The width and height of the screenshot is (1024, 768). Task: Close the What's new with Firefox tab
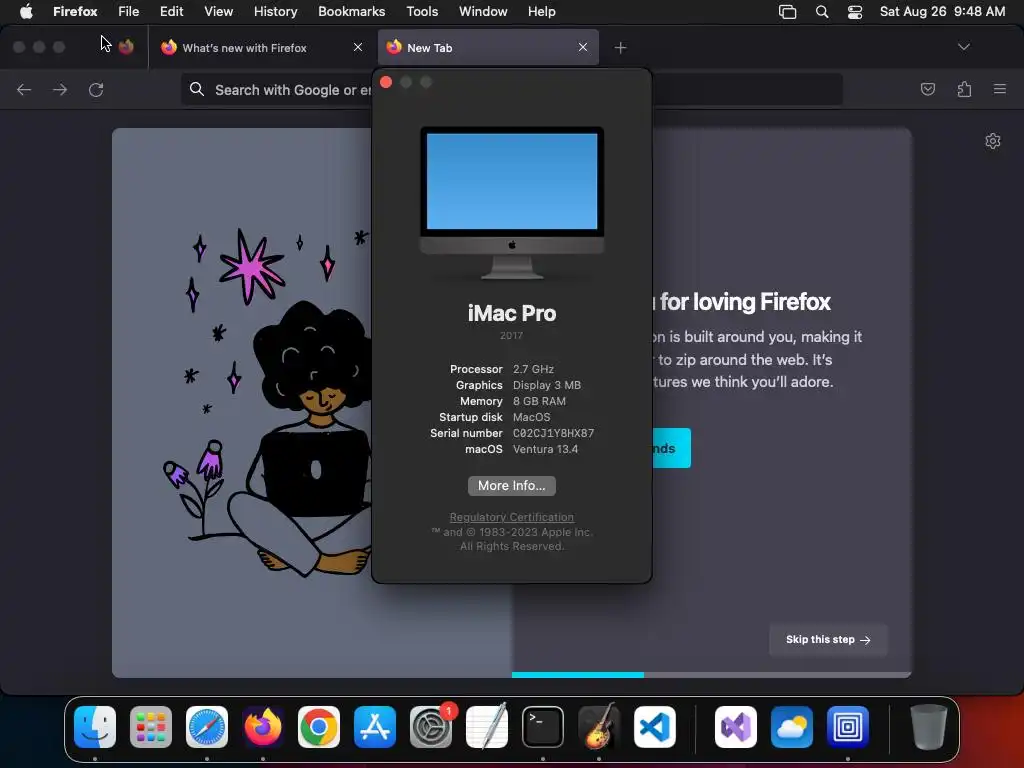[x=358, y=47]
